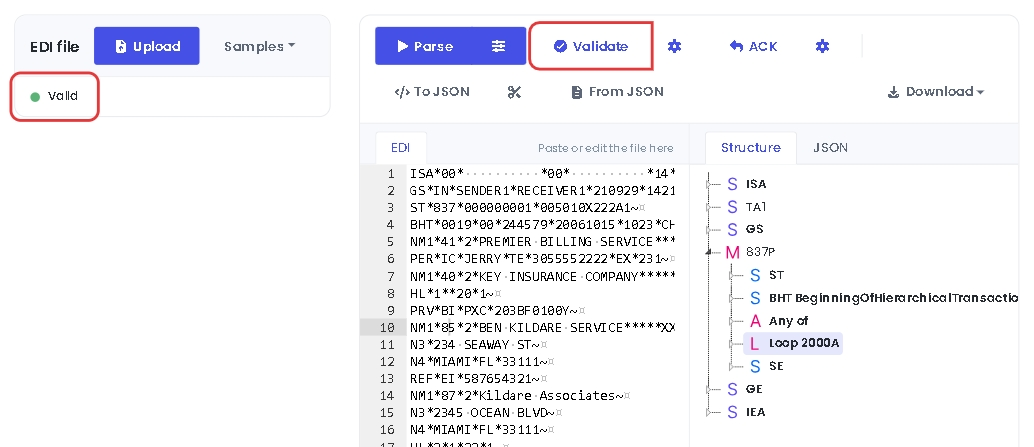
Task: Click NM1*40*2*KEY INSURANCE COMPANY line
Action: tap(543, 276)
